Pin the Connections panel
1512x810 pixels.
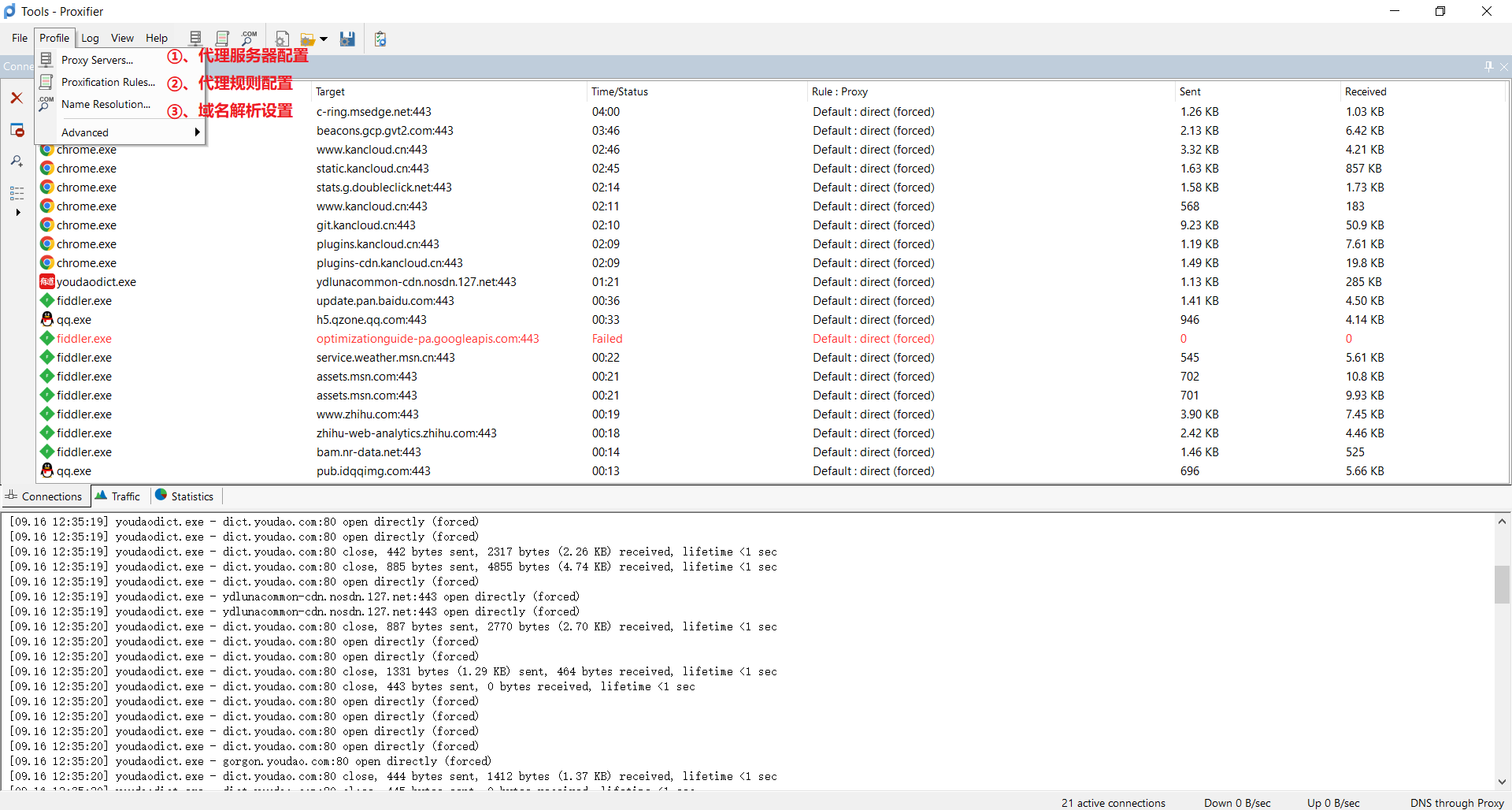pos(1488,67)
